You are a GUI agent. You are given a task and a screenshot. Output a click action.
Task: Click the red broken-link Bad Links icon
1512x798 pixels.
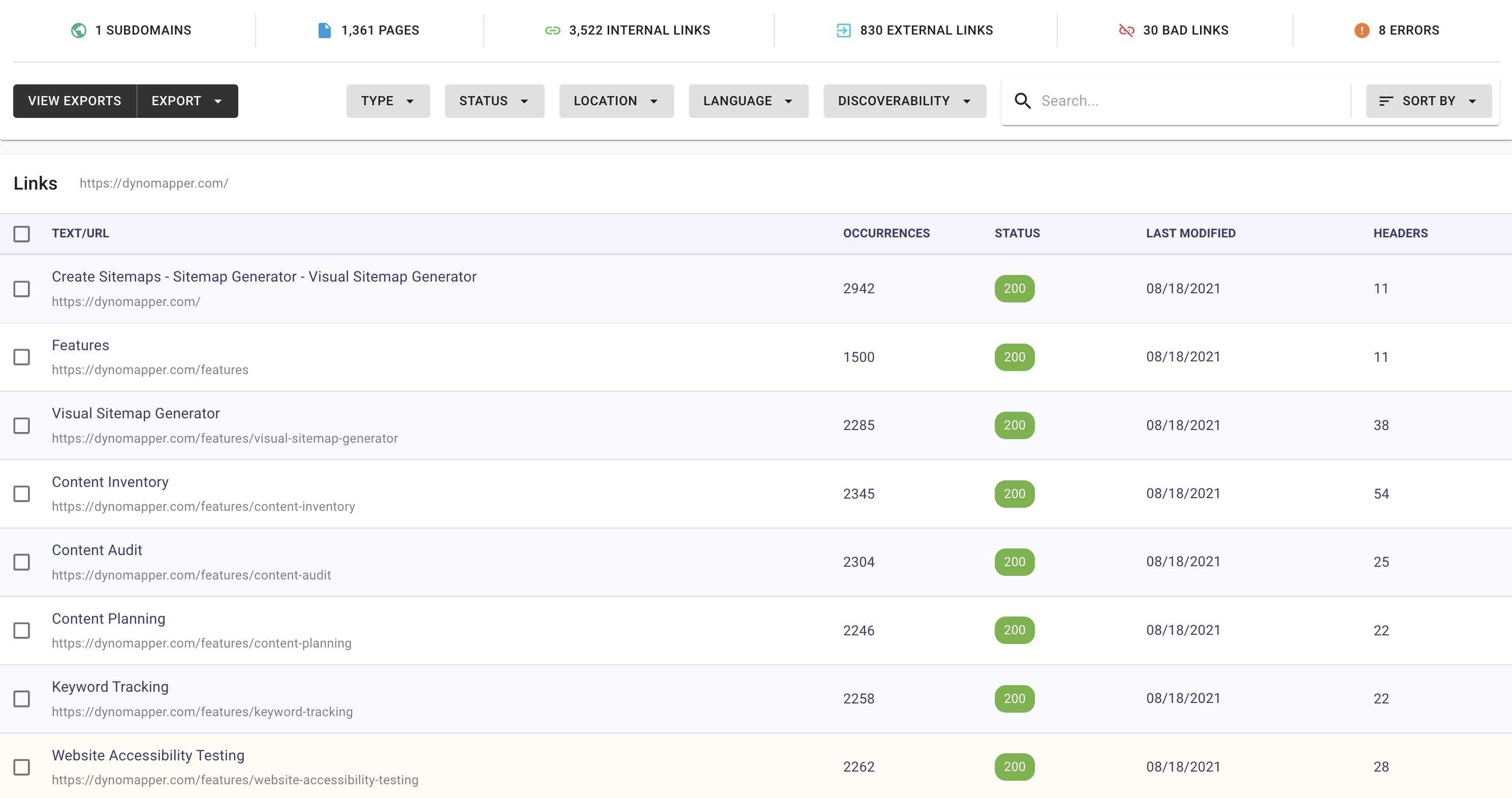pyautogui.click(x=1126, y=30)
